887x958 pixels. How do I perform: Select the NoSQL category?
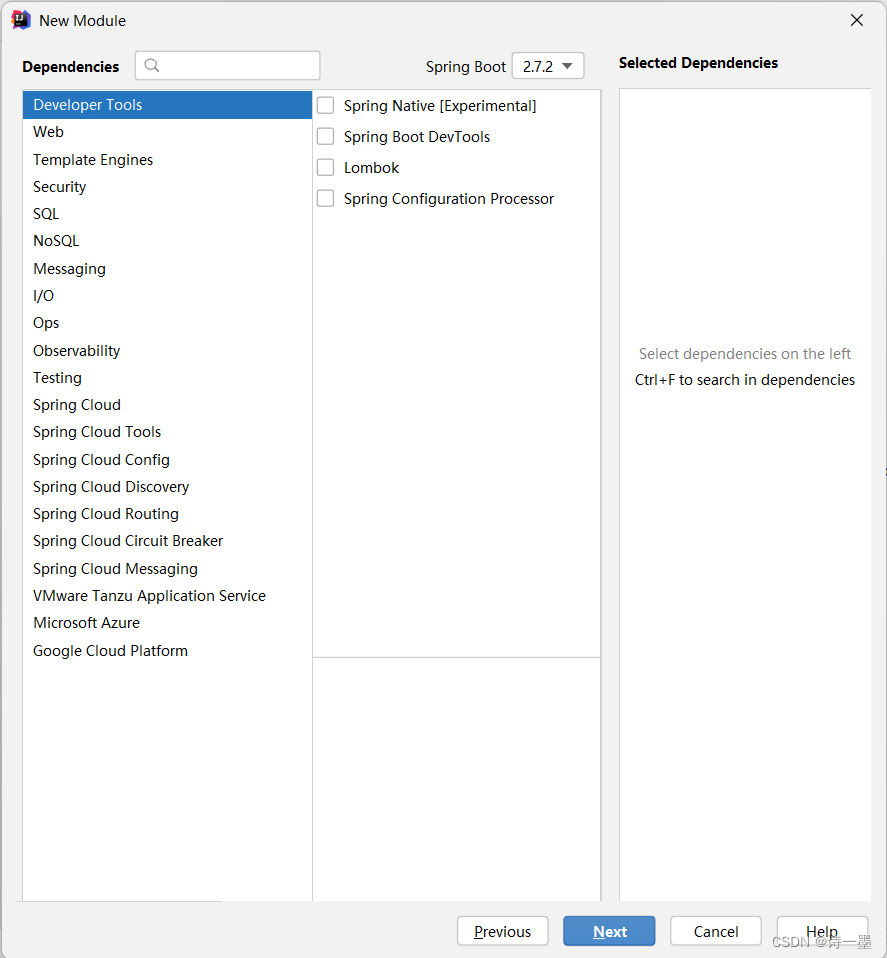click(167, 241)
